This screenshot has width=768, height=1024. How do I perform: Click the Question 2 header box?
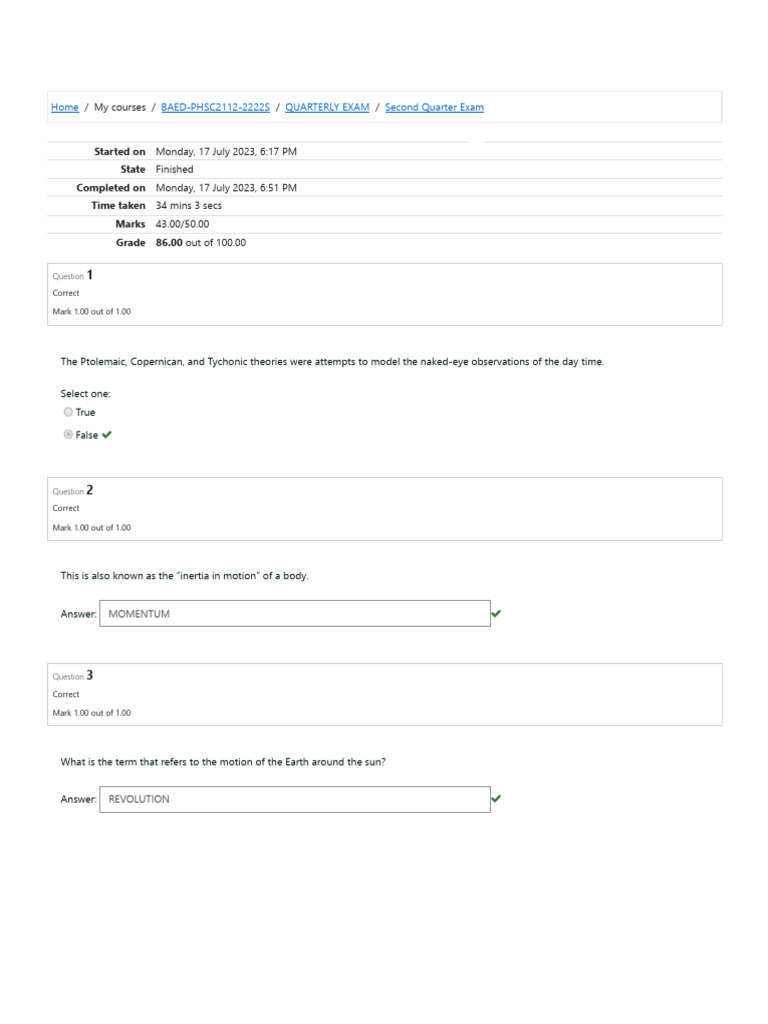(385, 509)
